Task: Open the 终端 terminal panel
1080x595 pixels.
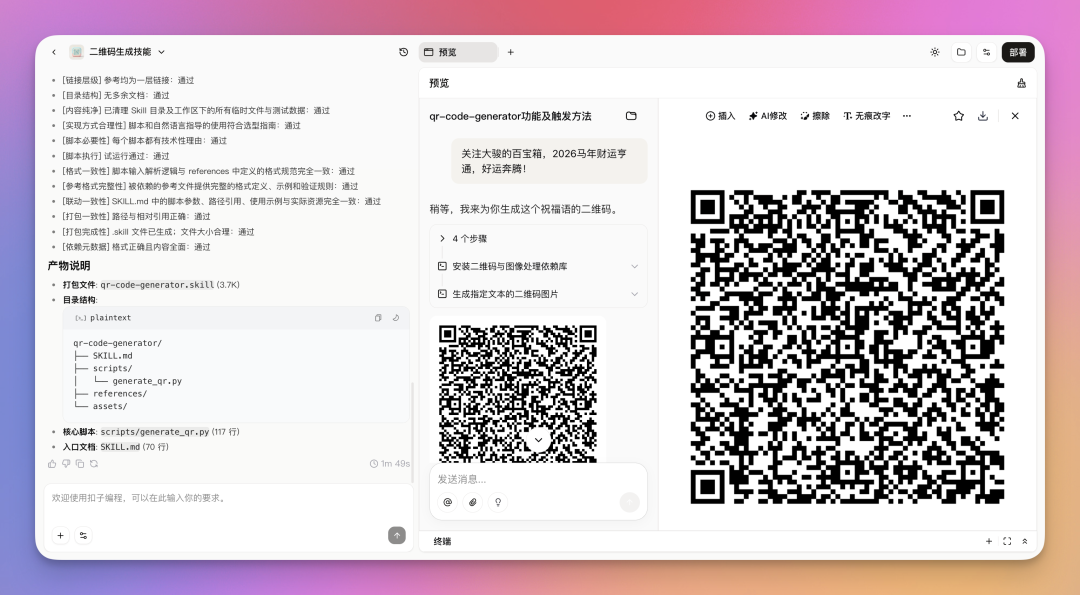Action: click(x=442, y=541)
